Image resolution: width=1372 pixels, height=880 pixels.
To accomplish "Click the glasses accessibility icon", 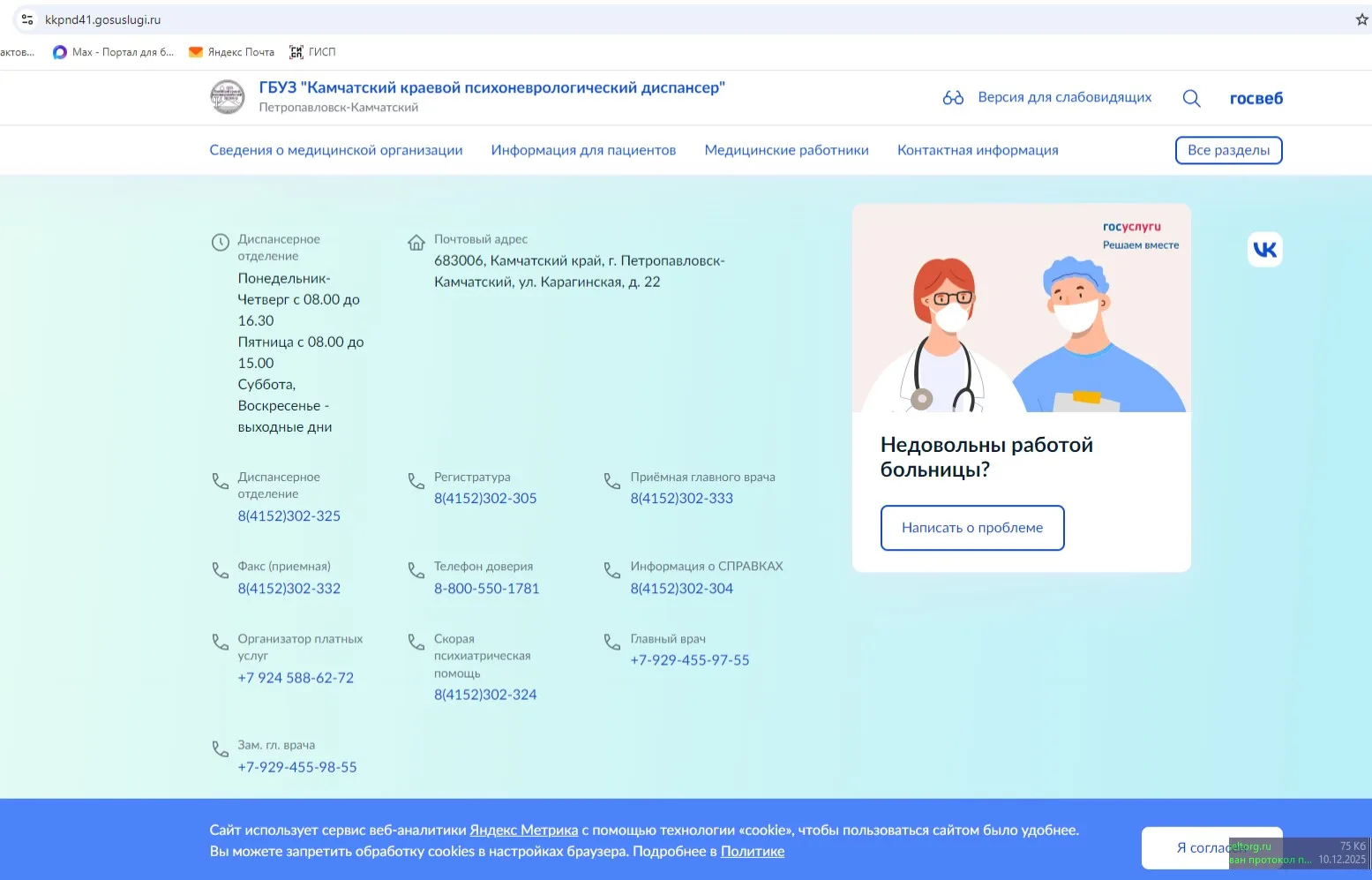I will [953, 98].
